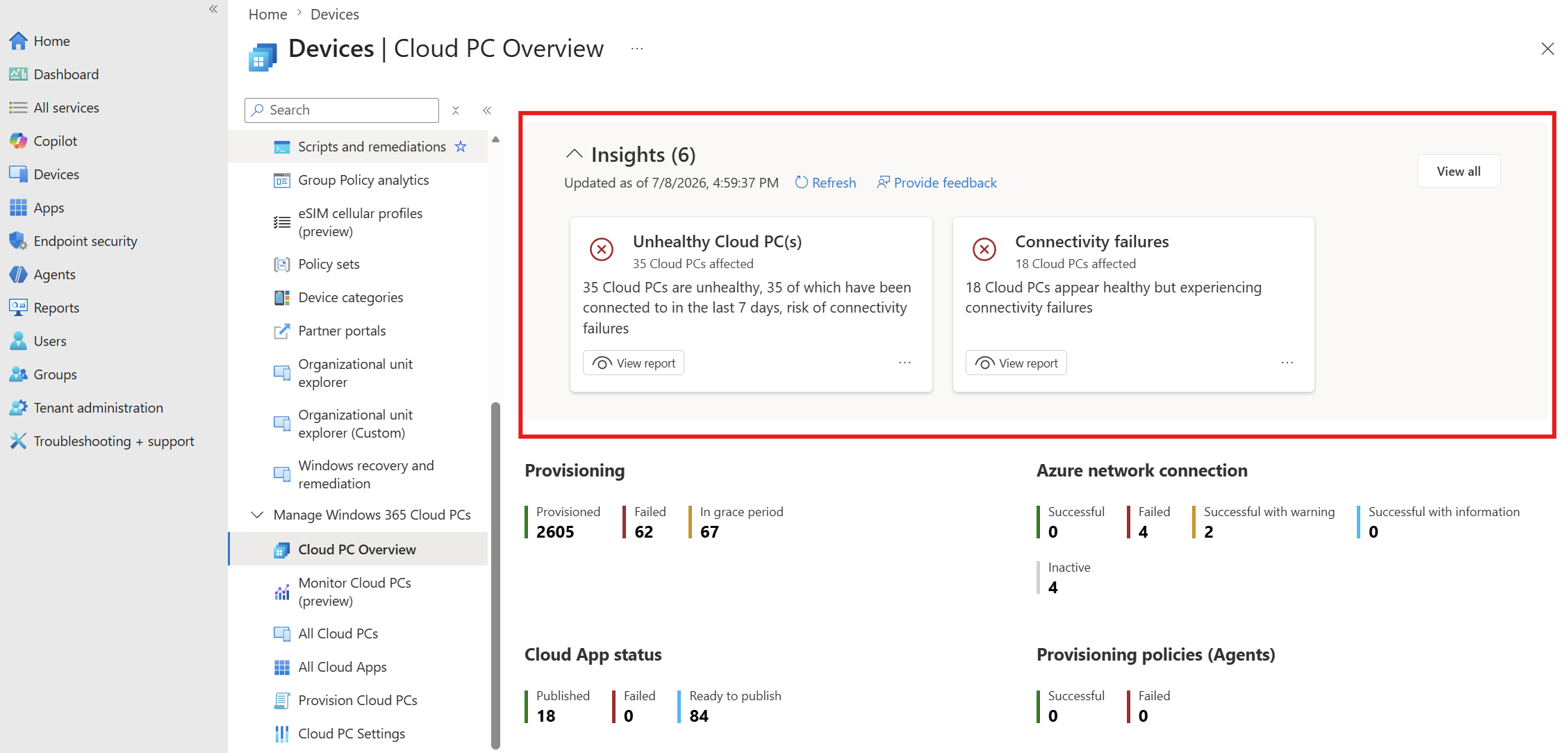The image size is (1568, 753).
Task: Collapse the main left navigation
Action: [213, 9]
